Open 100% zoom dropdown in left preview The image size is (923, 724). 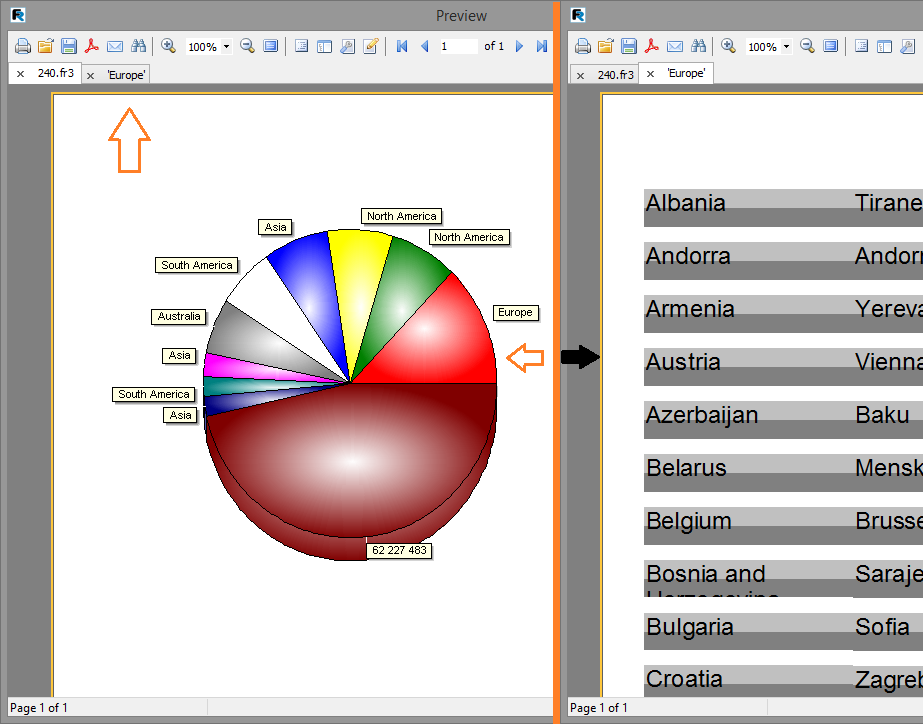click(x=227, y=47)
